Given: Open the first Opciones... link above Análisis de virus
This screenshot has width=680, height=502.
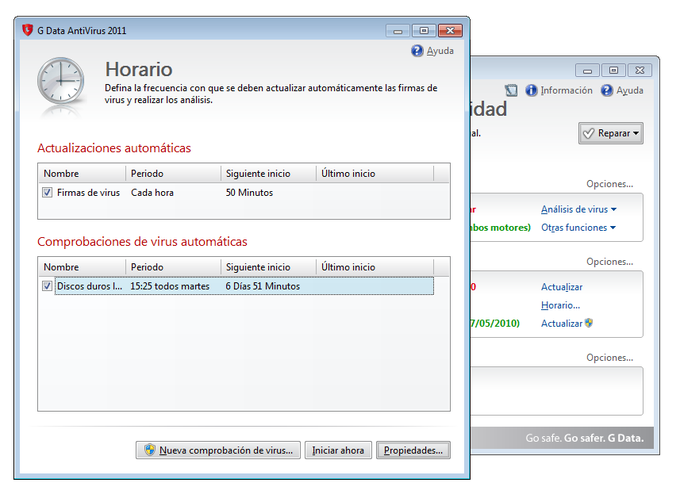Looking at the screenshot, I should pos(610,184).
